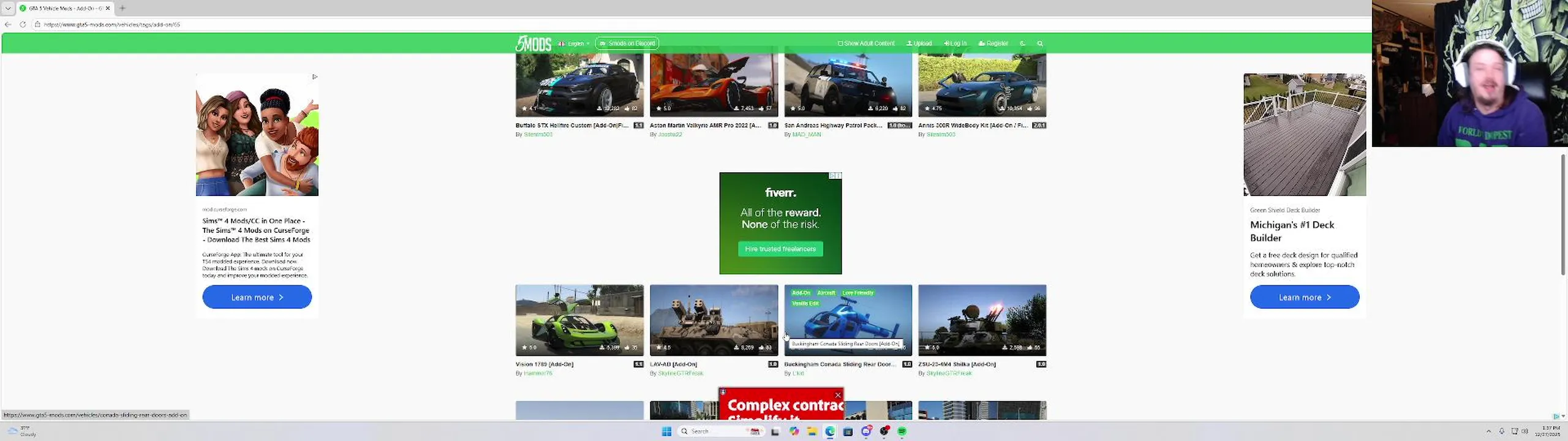Click Learn more on the Deck Builder ad
Screen dimensions: 1568x441
pyautogui.click(x=1305, y=297)
